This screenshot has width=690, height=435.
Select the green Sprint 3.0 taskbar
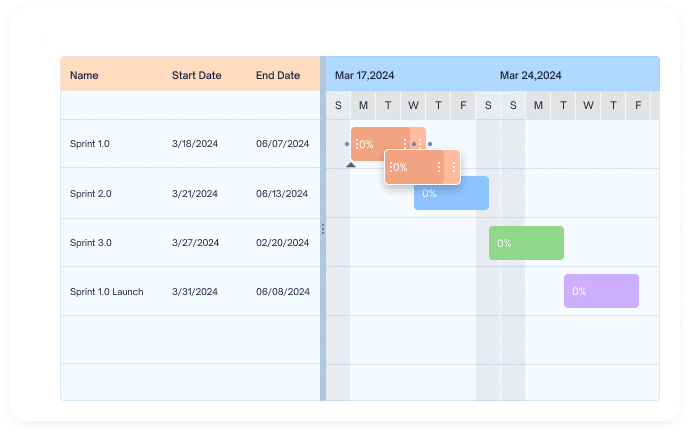point(526,243)
